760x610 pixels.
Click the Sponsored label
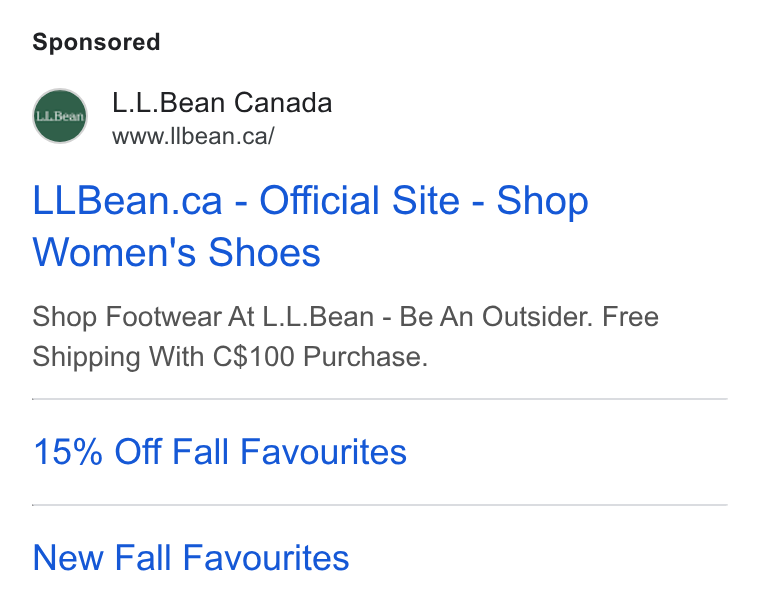96,42
